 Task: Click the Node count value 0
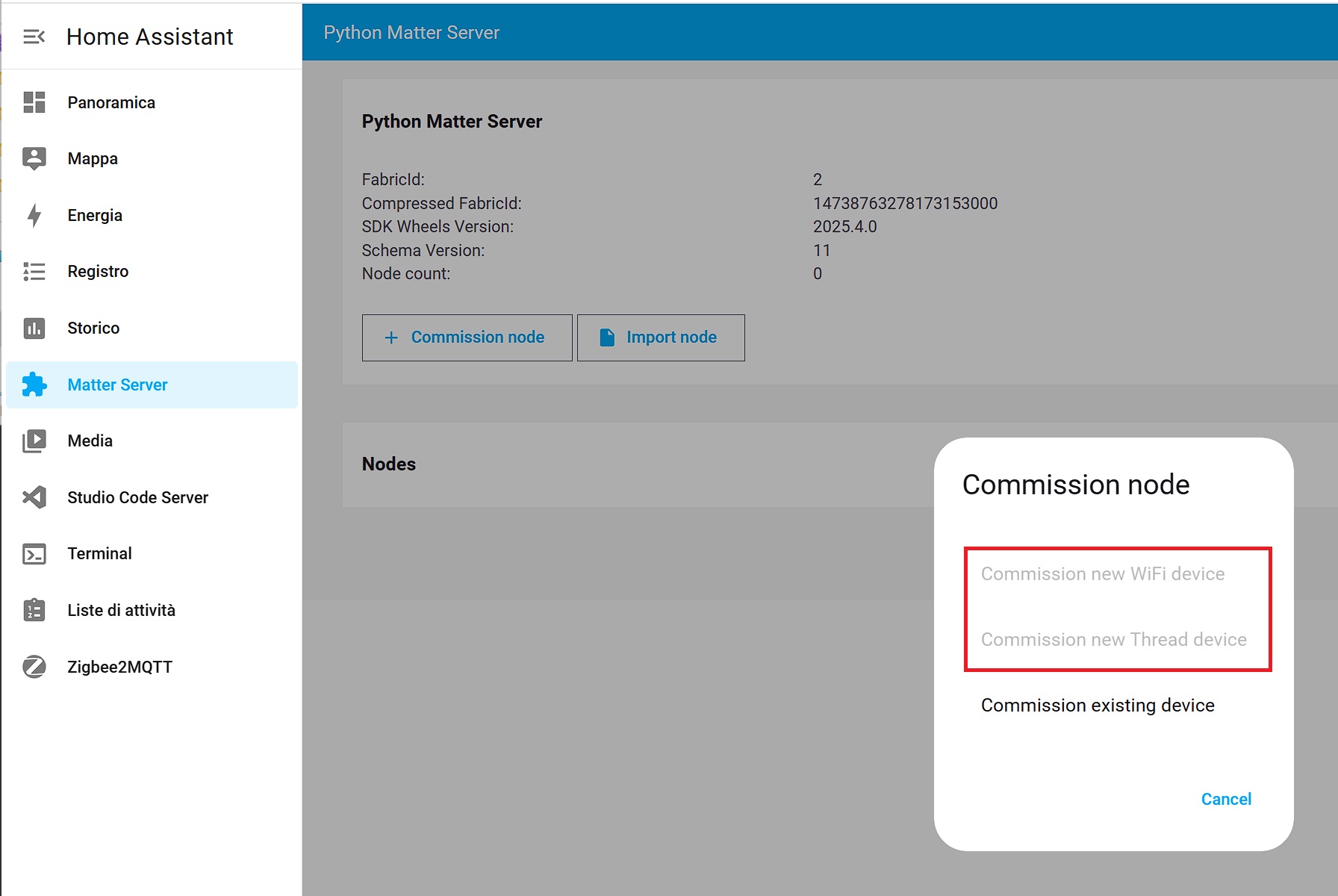tap(818, 273)
